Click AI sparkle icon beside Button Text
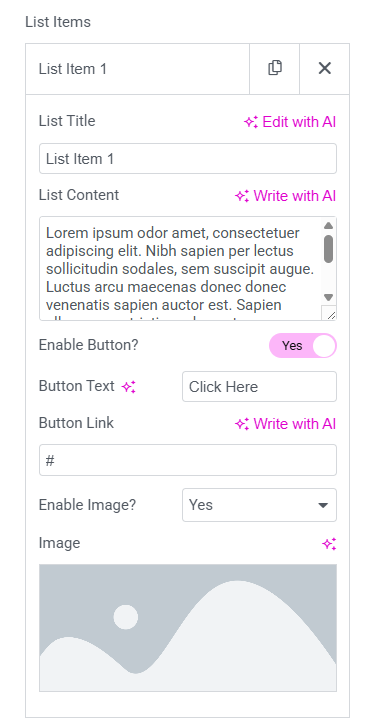371x725 pixels. click(129, 387)
